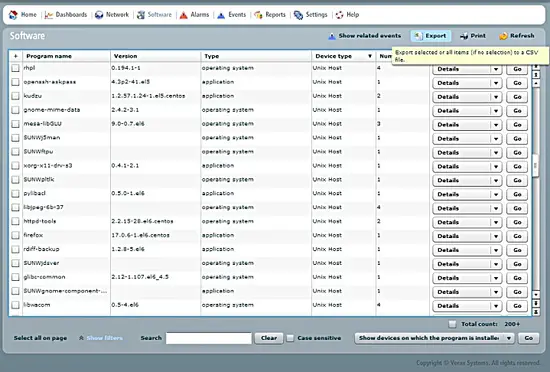This screenshot has width=550, height=372.
Task: Click Device type column sort arrow
Action: 370,56
